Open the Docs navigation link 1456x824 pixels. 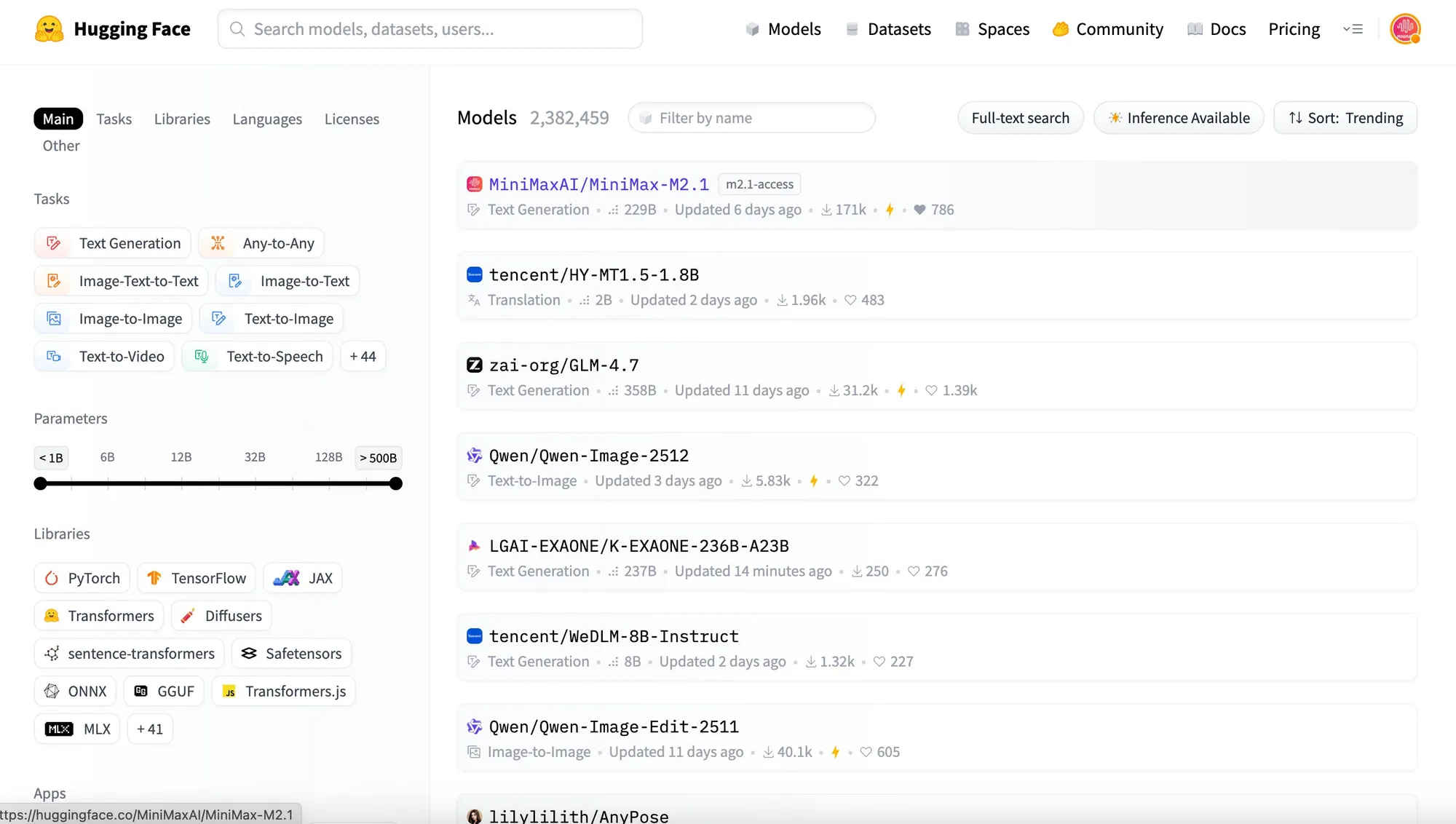click(x=1216, y=29)
